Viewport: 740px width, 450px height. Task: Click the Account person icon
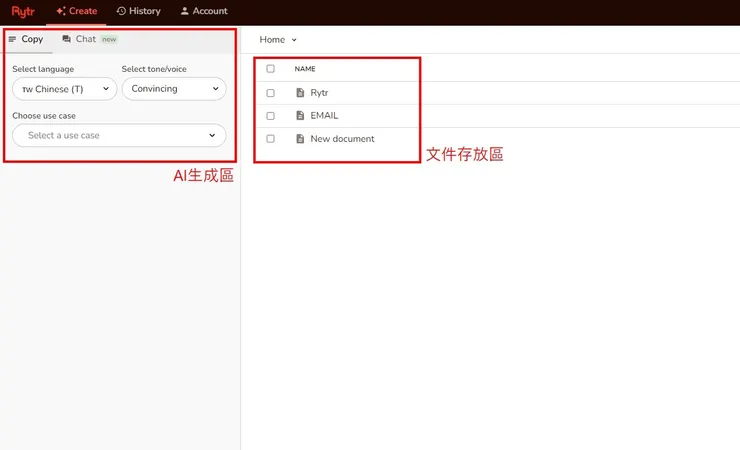185,11
